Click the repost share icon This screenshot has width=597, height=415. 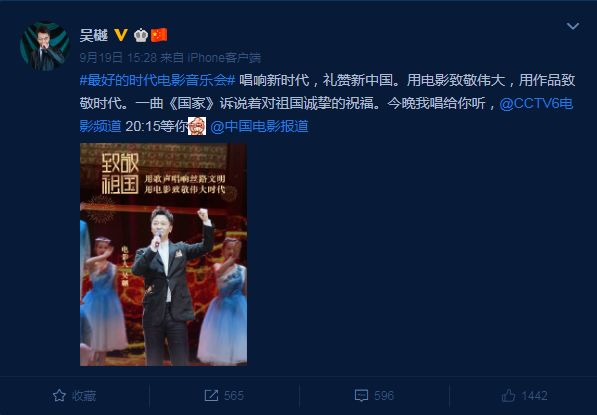[x=211, y=396]
